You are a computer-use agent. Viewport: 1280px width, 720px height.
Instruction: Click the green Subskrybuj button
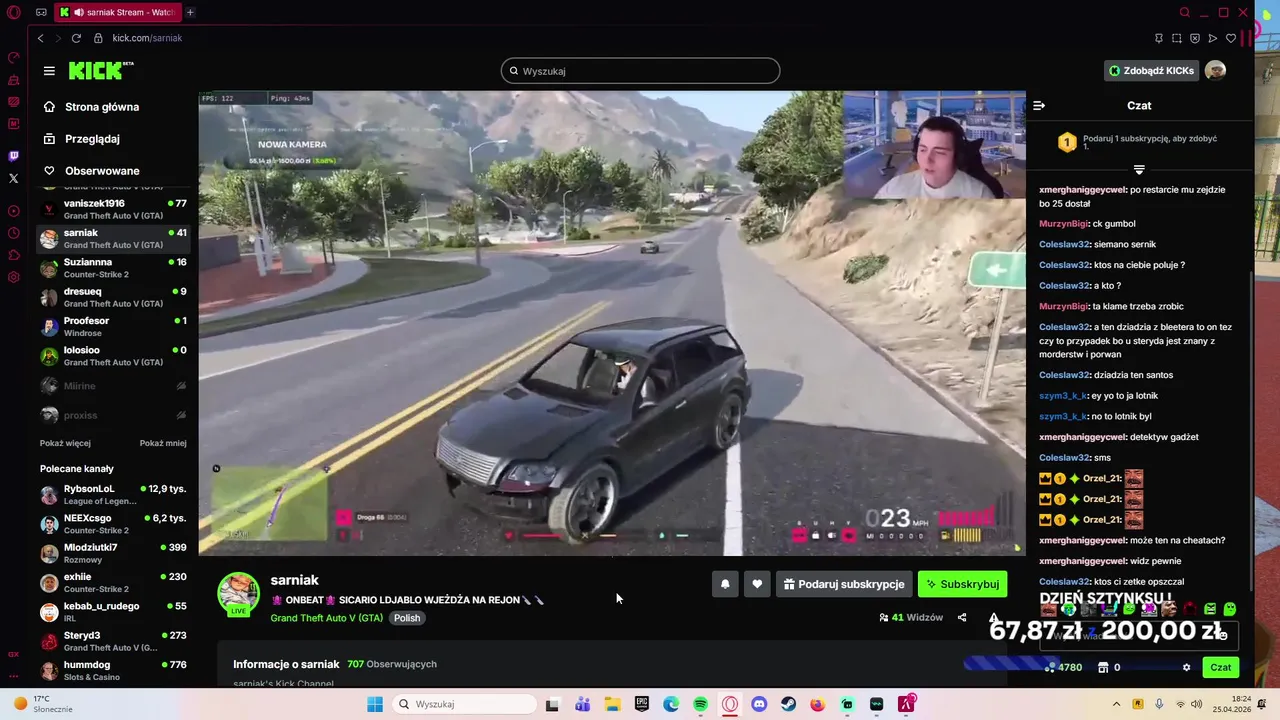coord(962,584)
